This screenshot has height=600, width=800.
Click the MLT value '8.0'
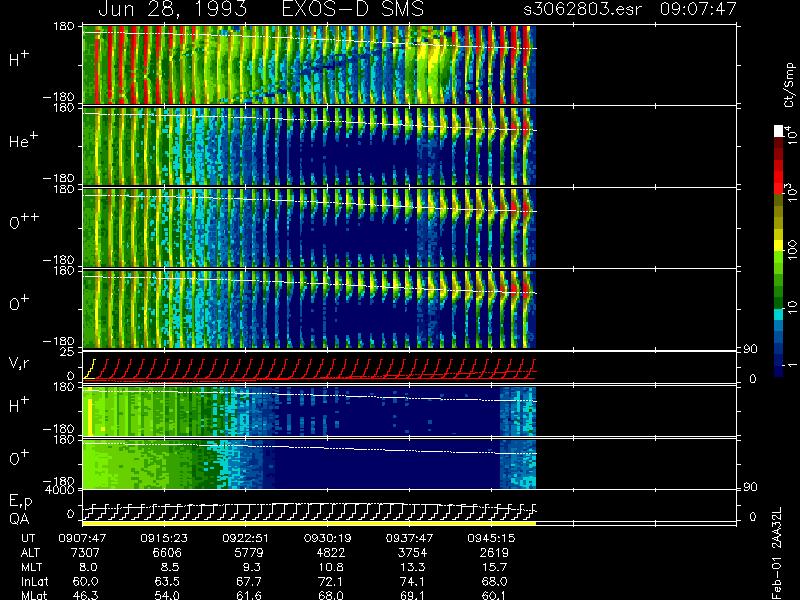pyautogui.click(x=89, y=567)
